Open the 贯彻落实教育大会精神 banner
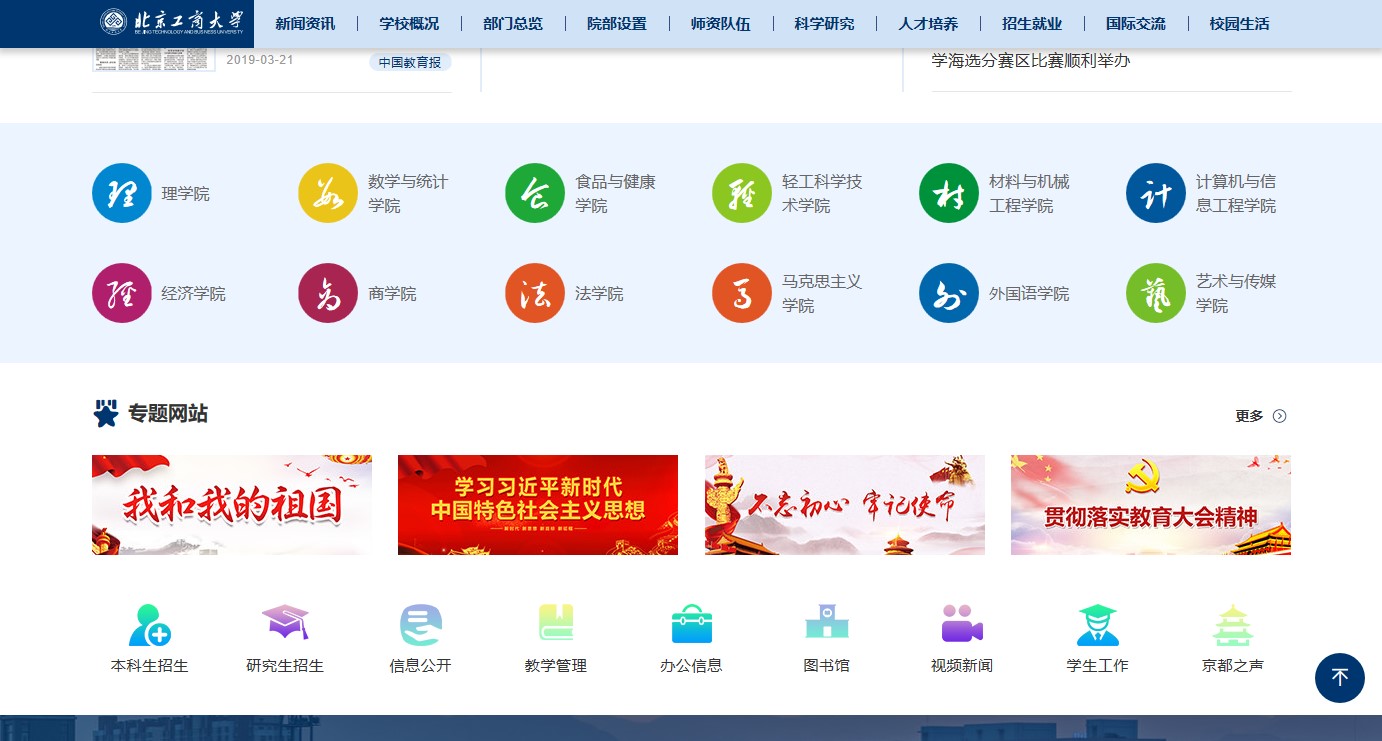This screenshot has width=1382, height=741. (1151, 505)
